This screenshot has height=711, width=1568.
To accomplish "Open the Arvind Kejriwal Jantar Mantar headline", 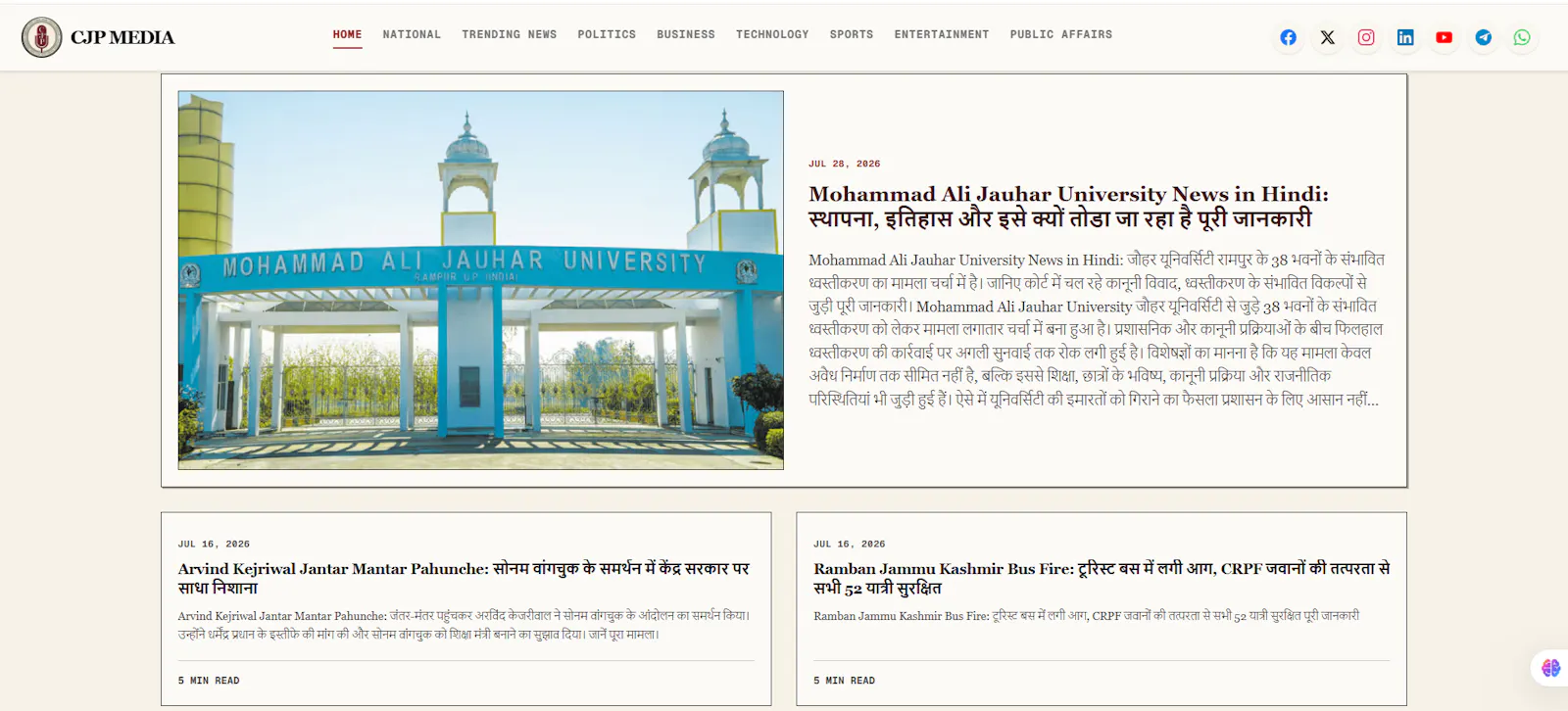I will 464,578.
